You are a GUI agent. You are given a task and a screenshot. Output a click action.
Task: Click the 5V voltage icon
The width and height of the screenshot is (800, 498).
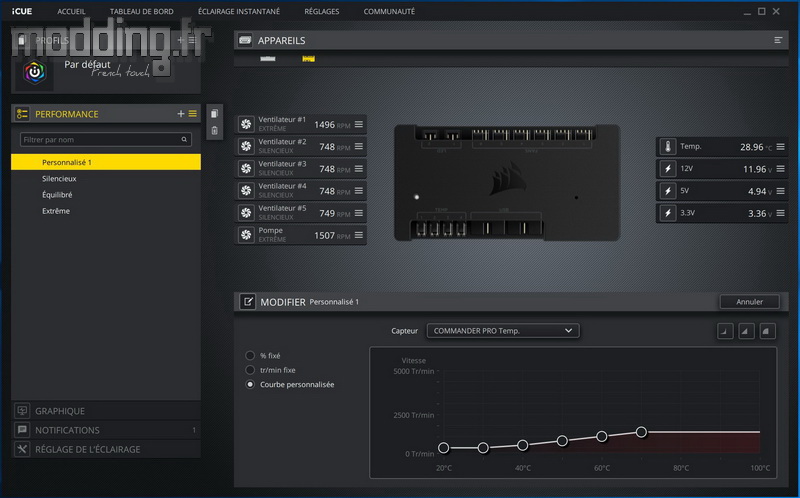click(x=668, y=191)
